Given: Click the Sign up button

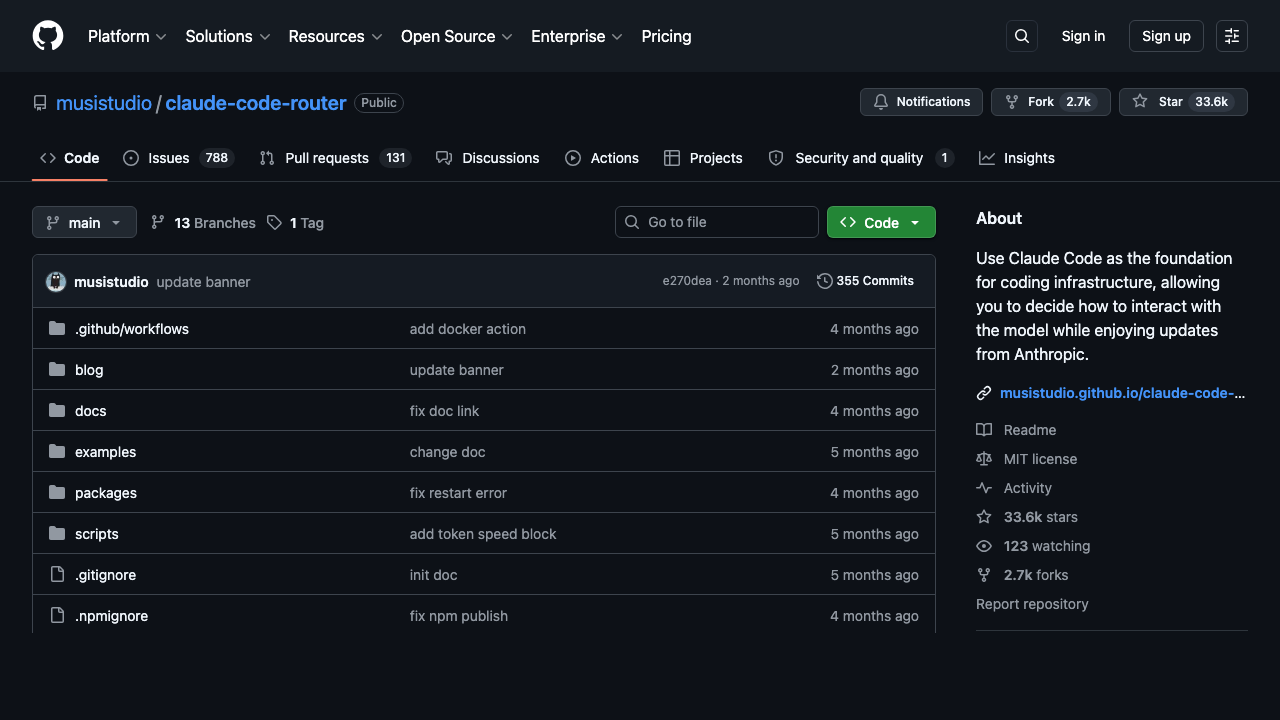Looking at the screenshot, I should 1166,36.
